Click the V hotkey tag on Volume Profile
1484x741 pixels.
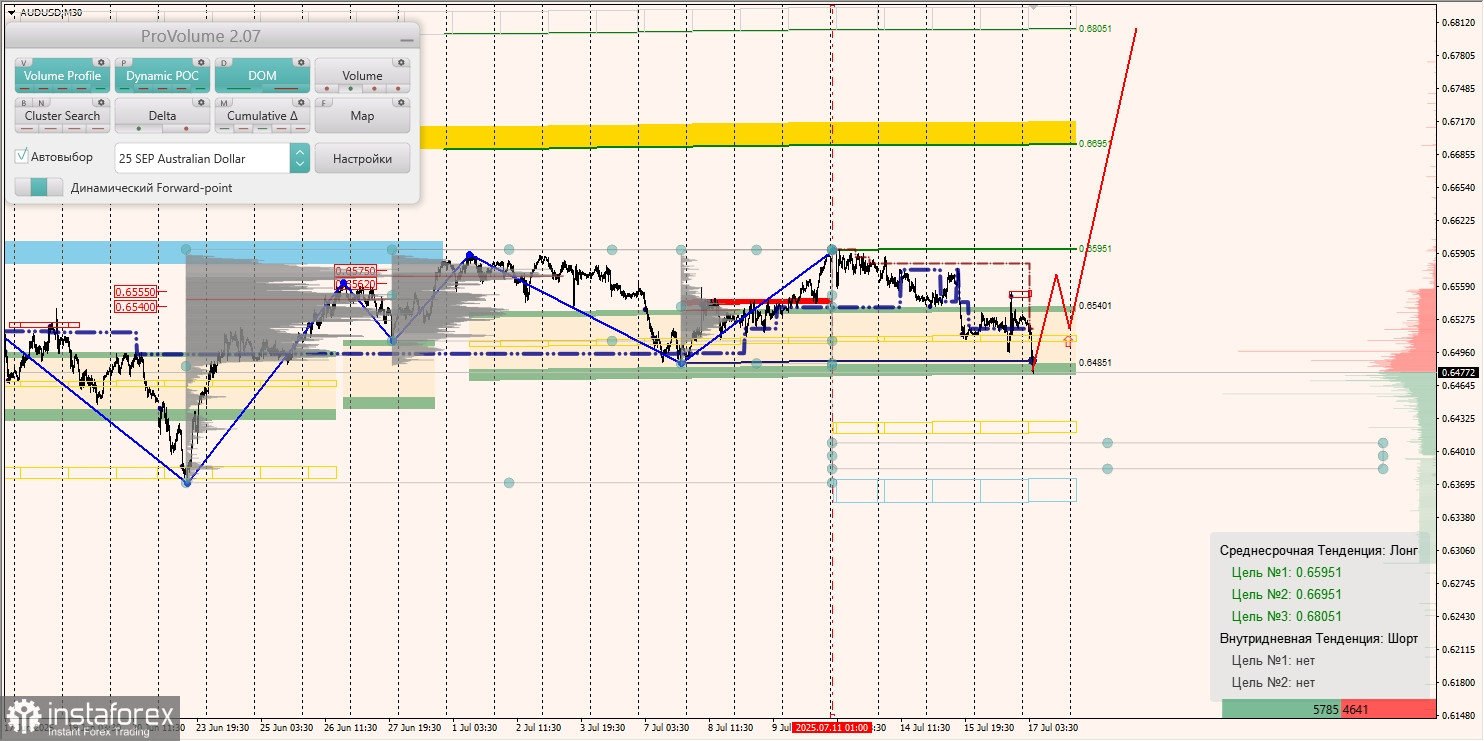click(x=23, y=62)
